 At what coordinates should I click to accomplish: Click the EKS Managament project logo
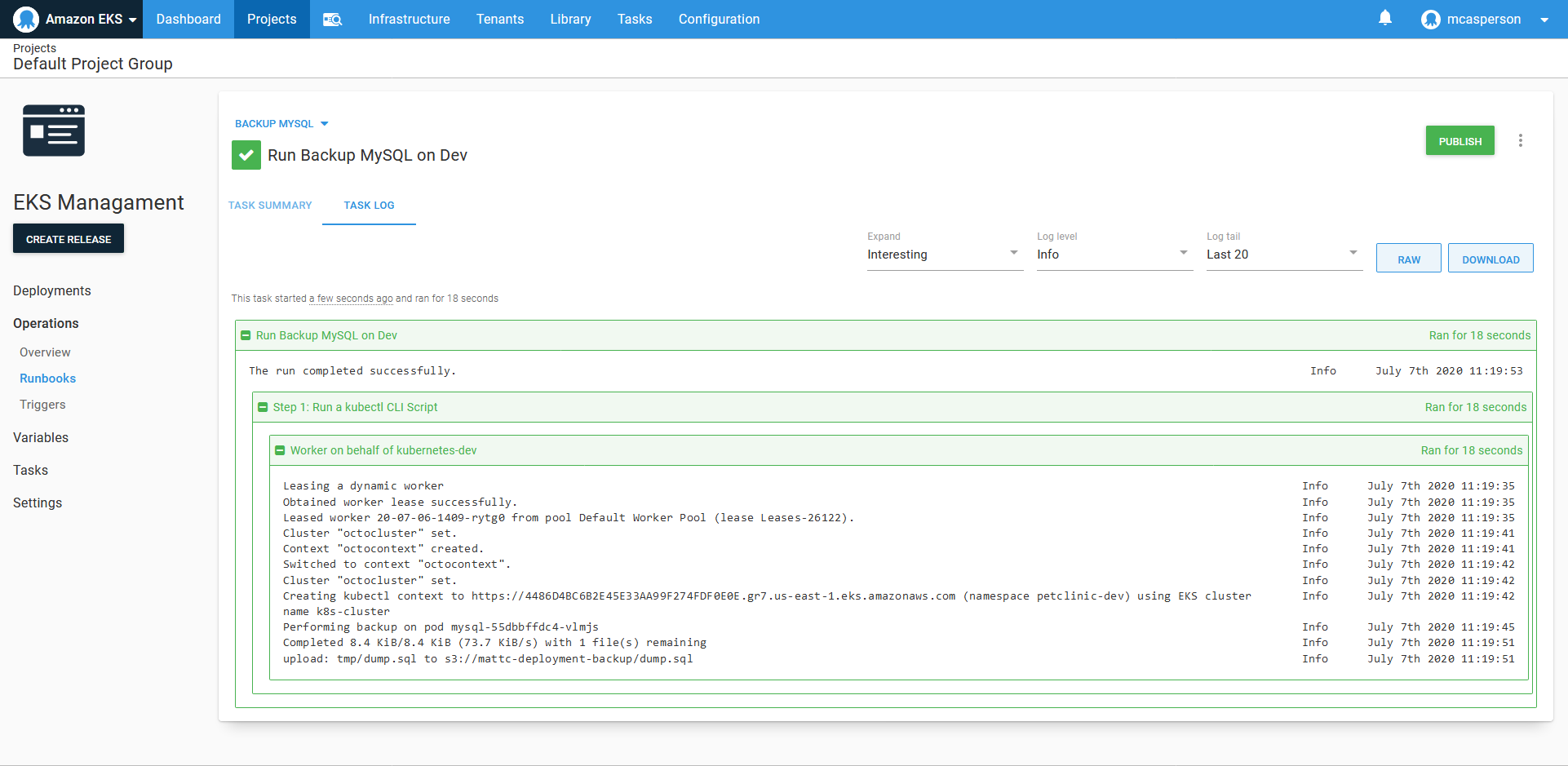pyautogui.click(x=54, y=130)
